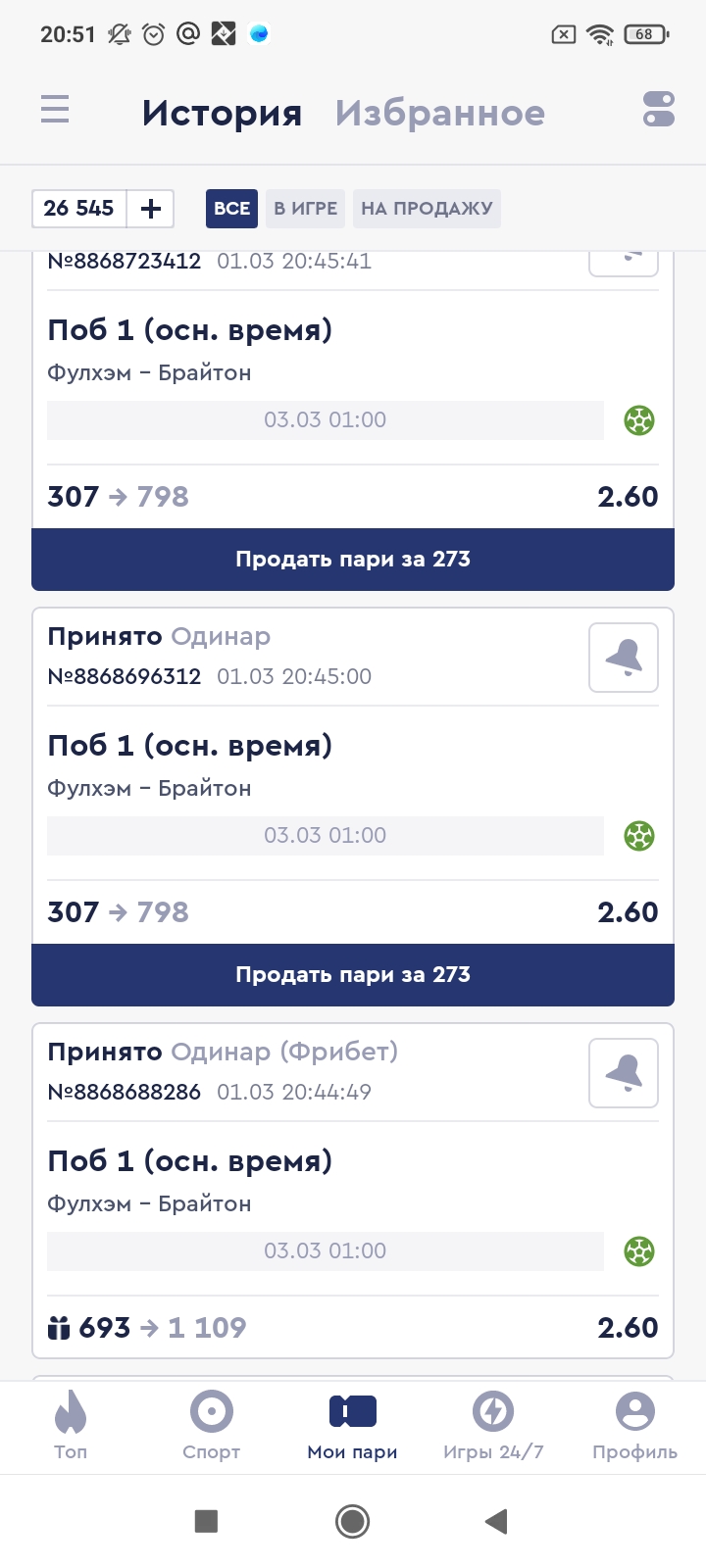This screenshot has width=706, height=1568.
Task: Open the История tab
Action: click(x=222, y=114)
